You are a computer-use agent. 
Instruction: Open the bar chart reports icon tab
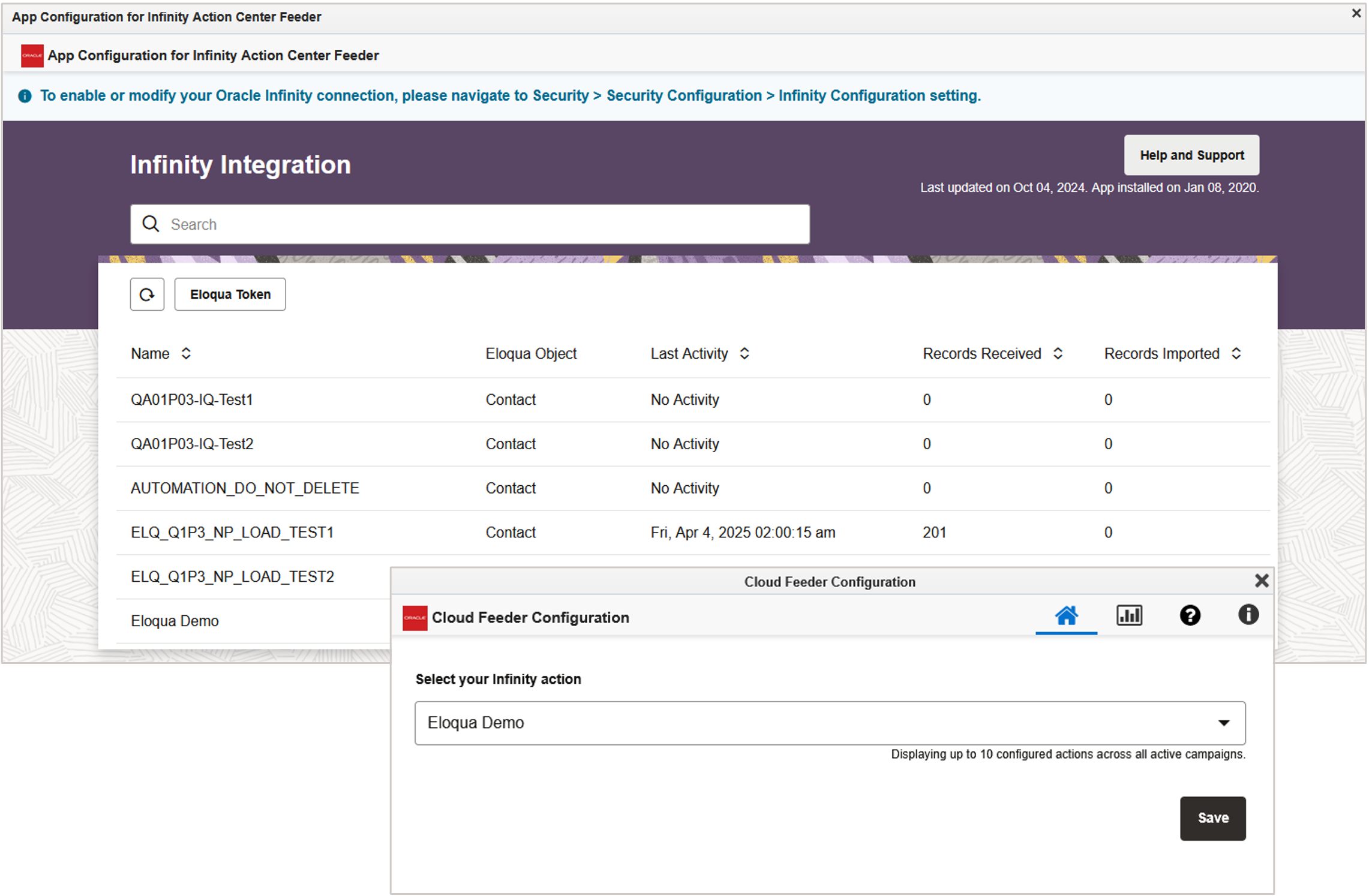(1129, 615)
